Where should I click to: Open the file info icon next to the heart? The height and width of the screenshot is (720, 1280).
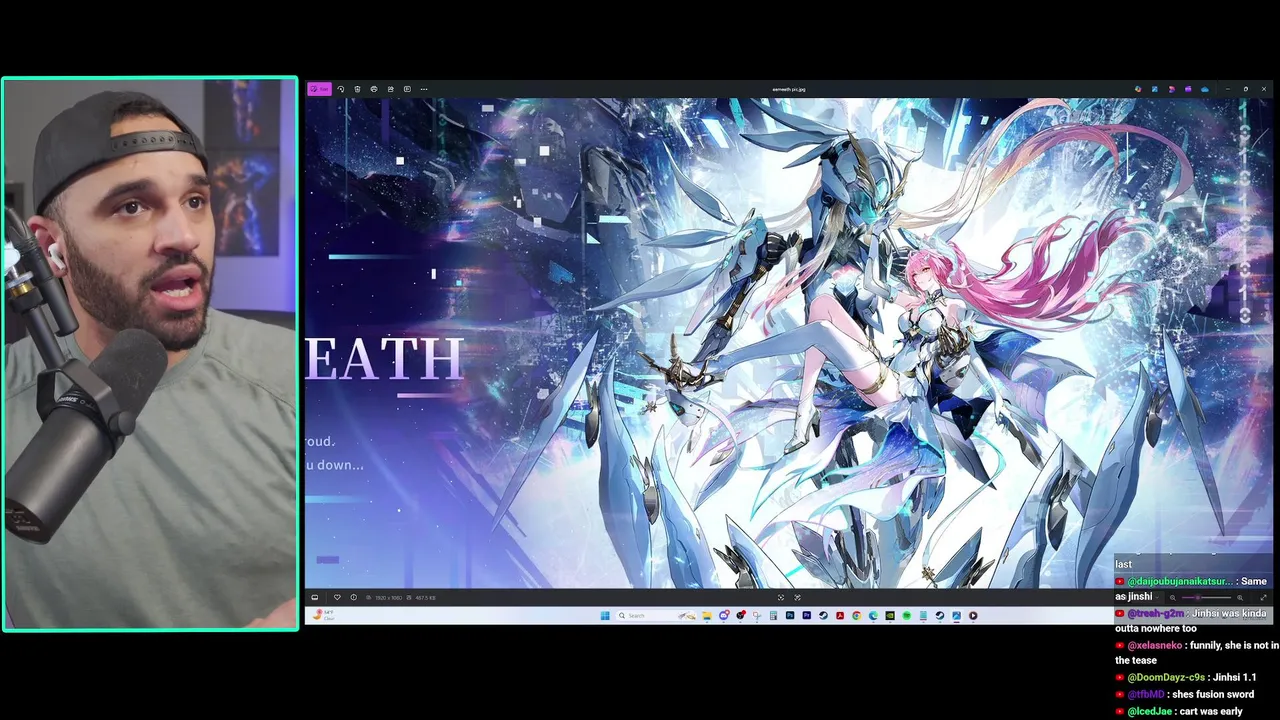pos(353,598)
